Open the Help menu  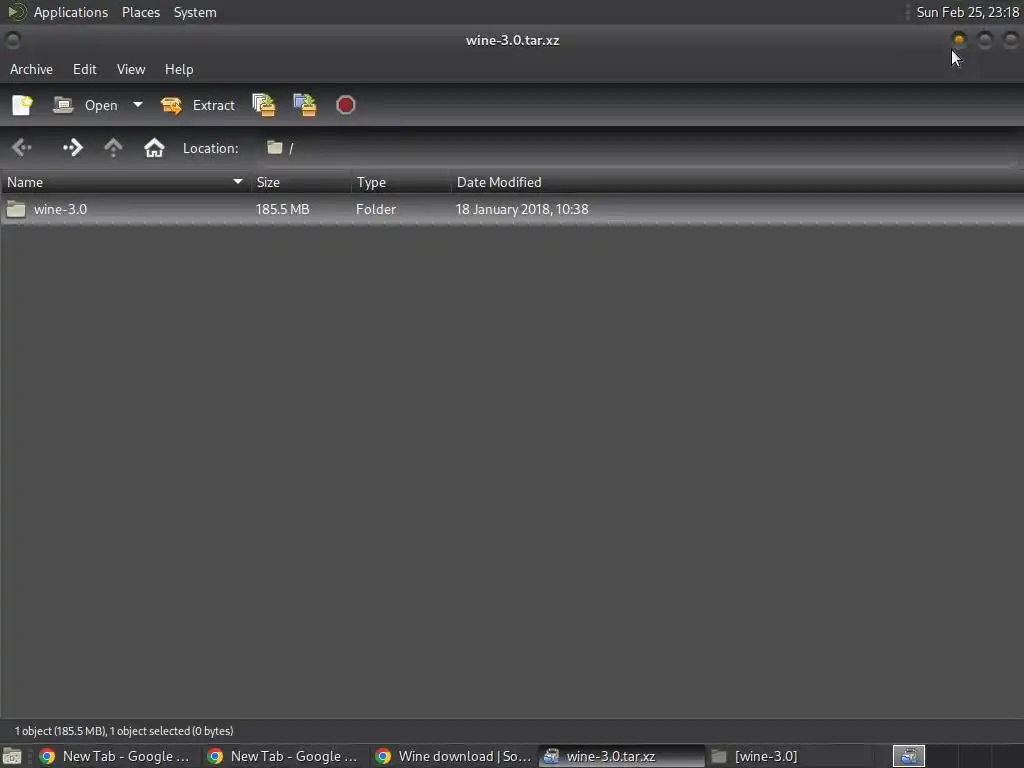[x=179, y=69]
